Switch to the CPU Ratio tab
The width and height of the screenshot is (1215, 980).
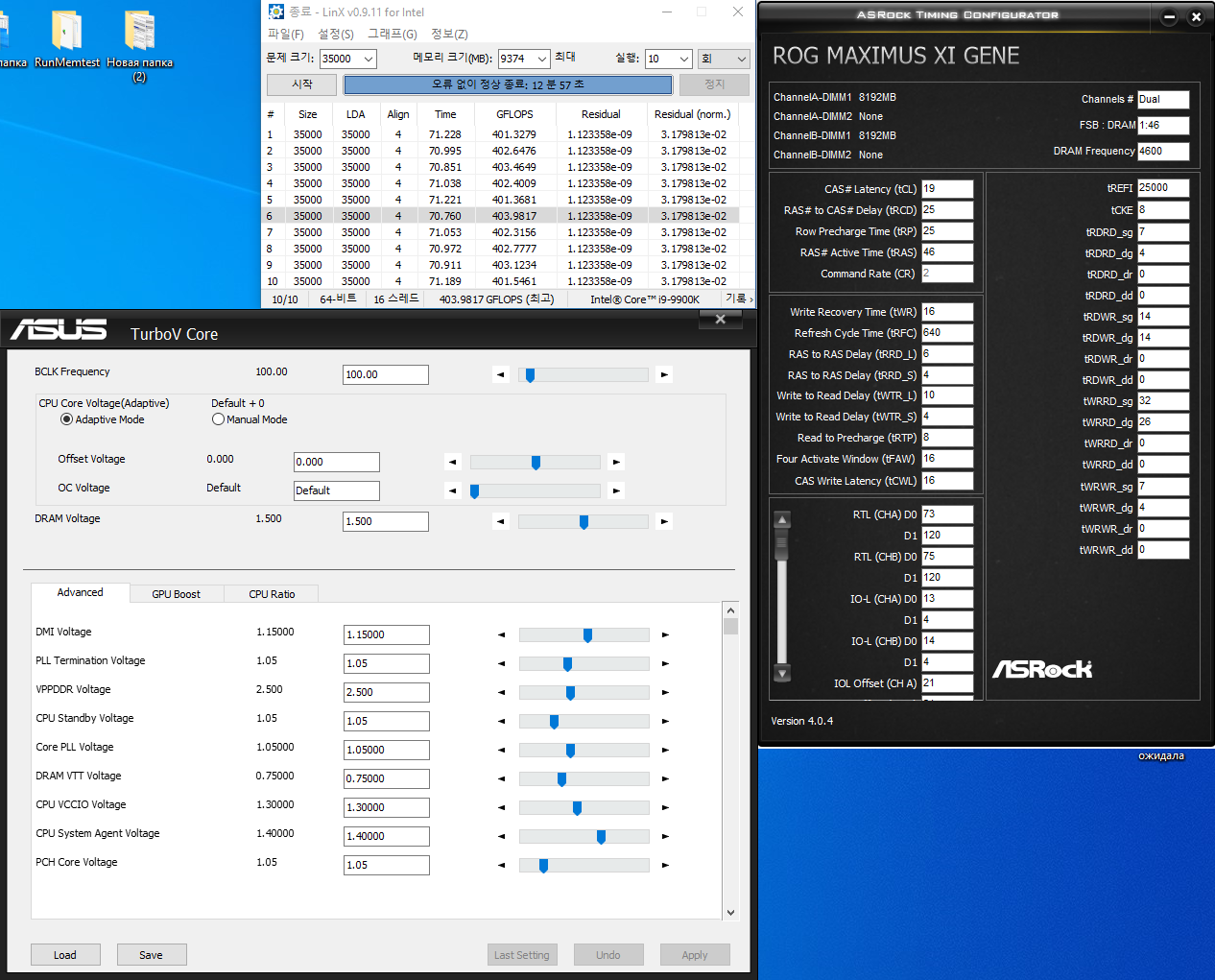pyautogui.click(x=272, y=594)
